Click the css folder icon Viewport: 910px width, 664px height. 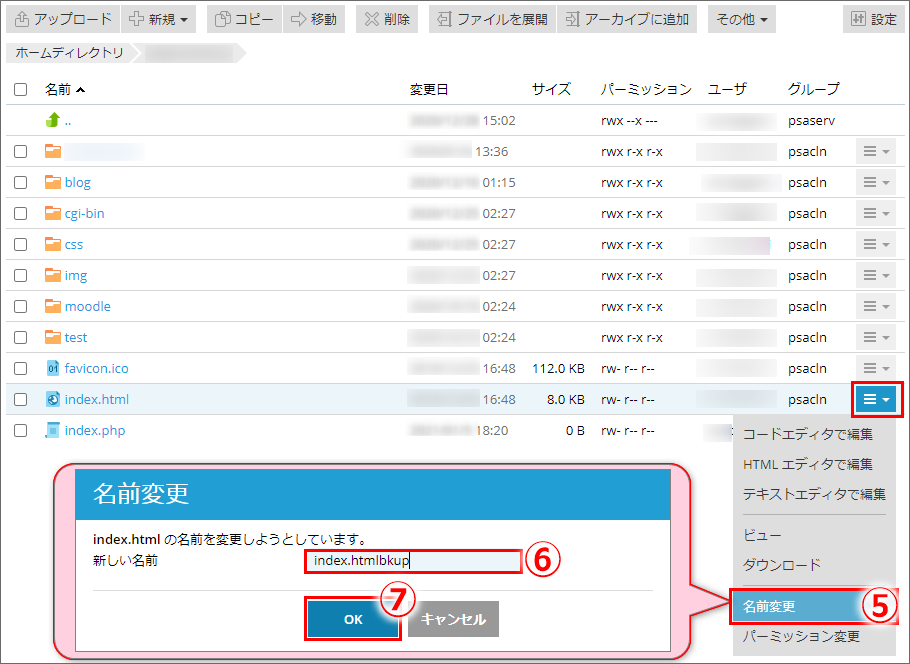coord(53,244)
